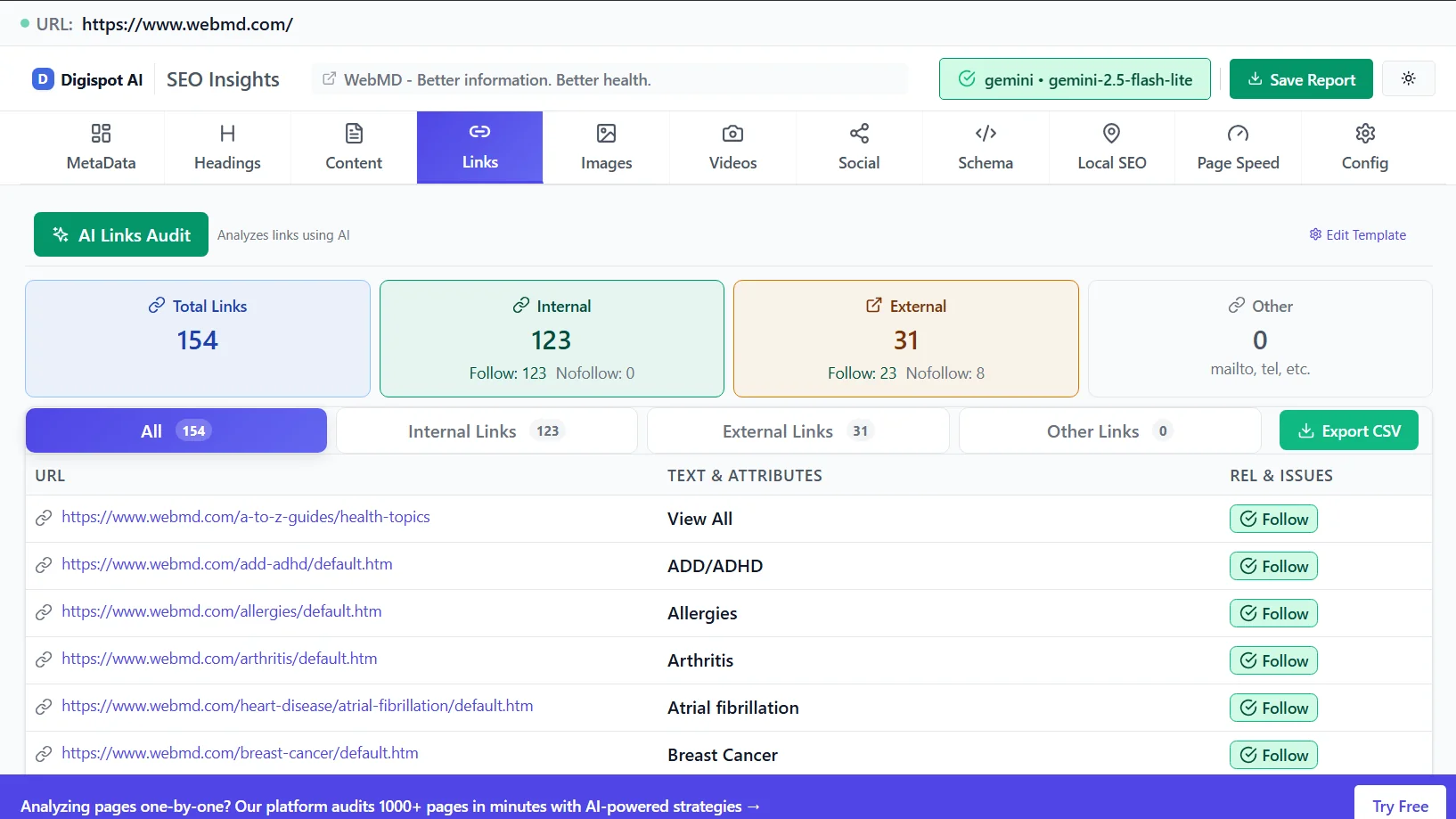
Task: Select the Internal links summary card
Action: 552,339
